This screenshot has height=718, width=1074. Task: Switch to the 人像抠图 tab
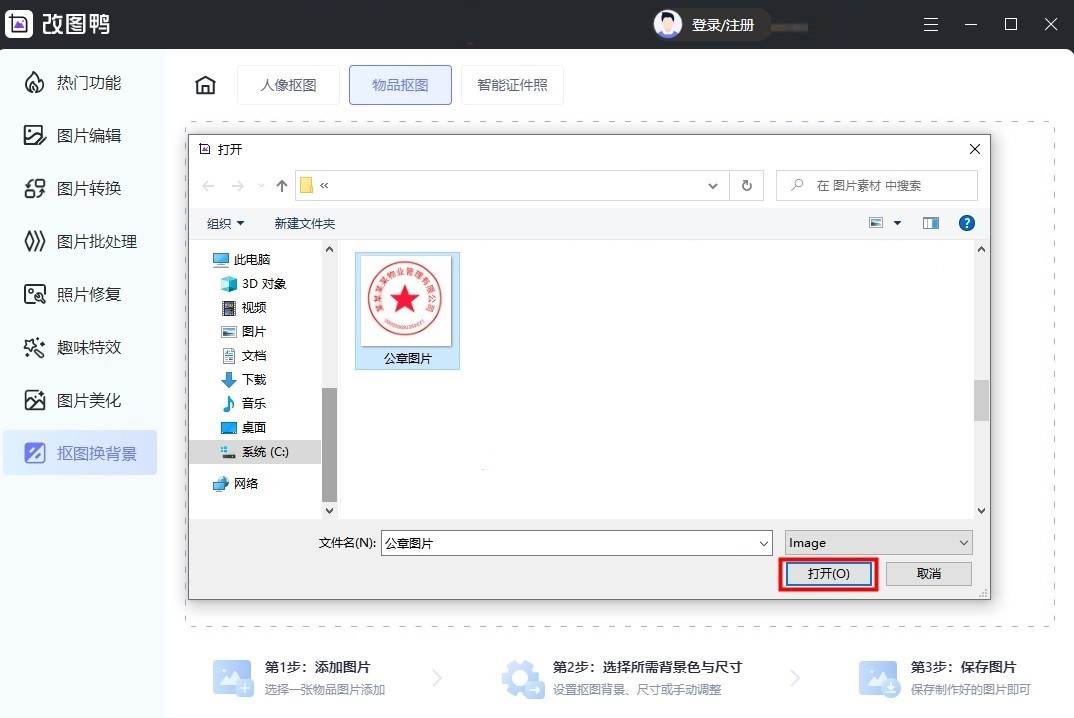(289, 85)
